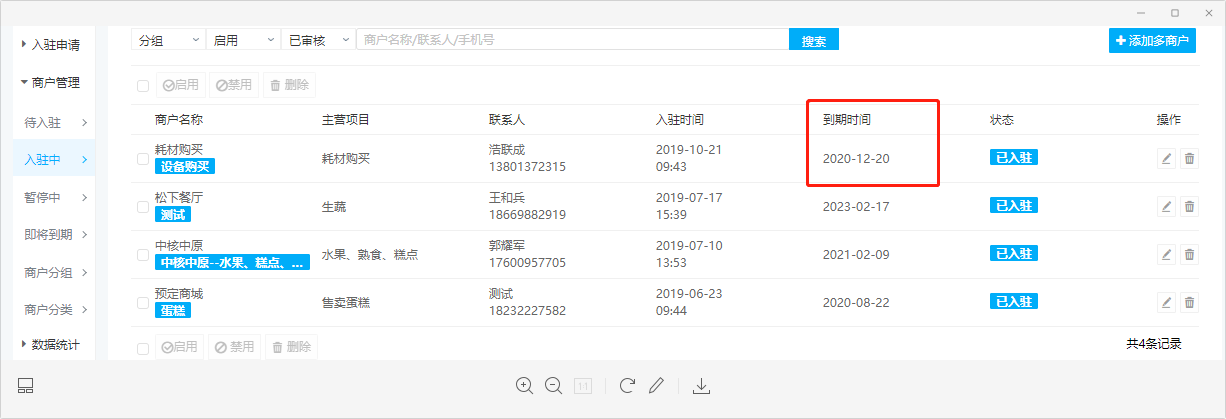The image size is (1226, 419).
Task: Download the image with the save icon
Action: pyautogui.click(x=702, y=385)
